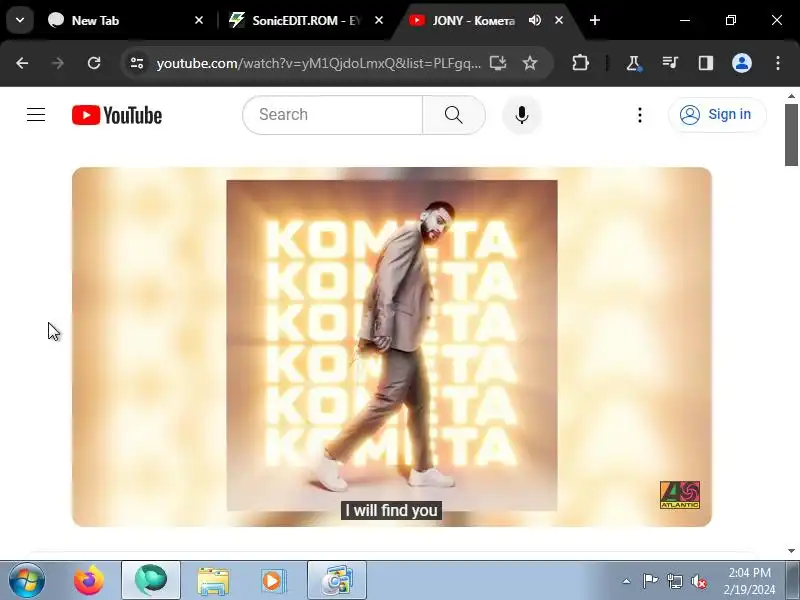Screen dimensions: 800x600
Task: Open the clock showing 2:04 PM
Action: (x=749, y=581)
